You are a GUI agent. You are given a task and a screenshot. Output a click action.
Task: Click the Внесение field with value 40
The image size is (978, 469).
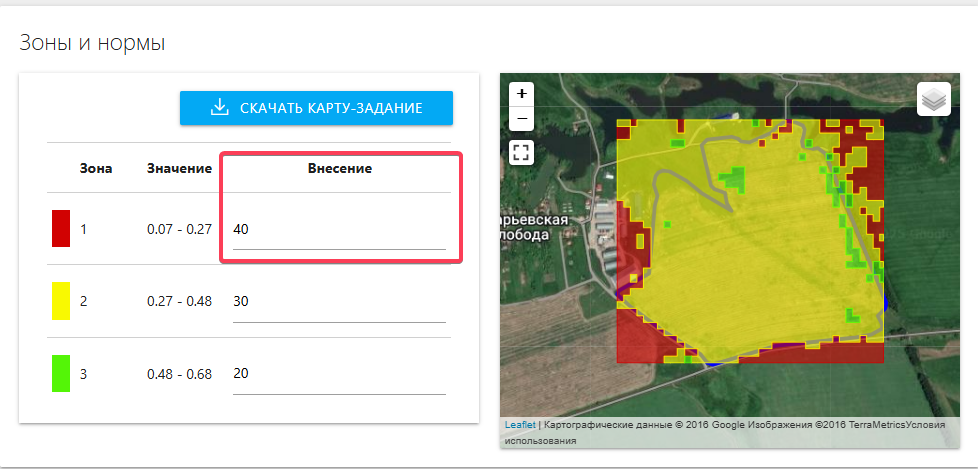pyautogui.click(x=338, y=229)
